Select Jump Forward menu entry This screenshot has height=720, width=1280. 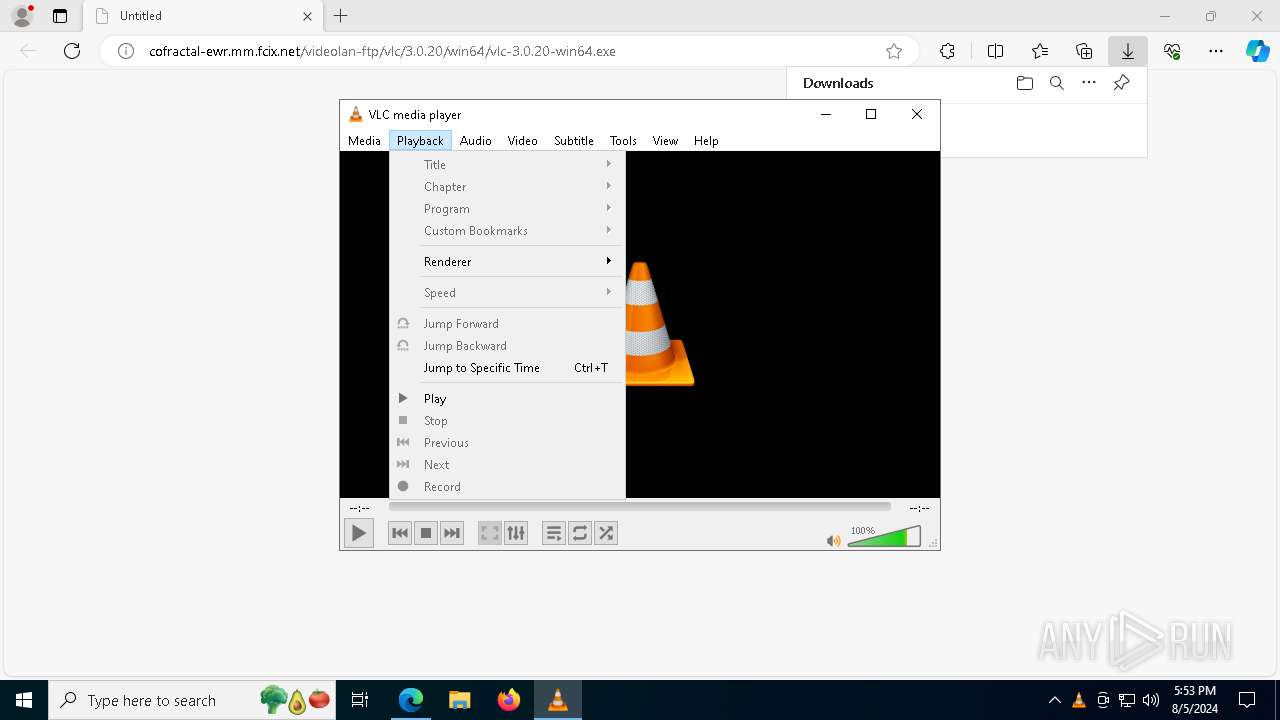[x=507, y=324]
